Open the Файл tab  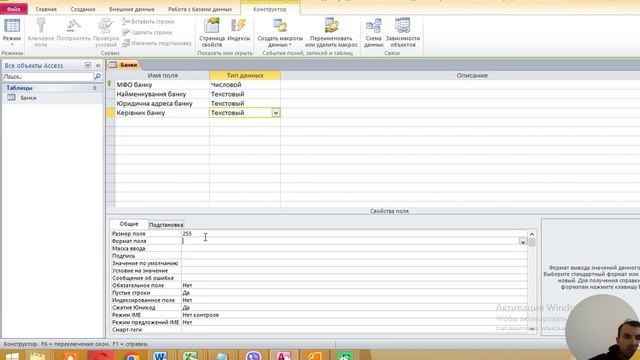(x=13, y=9)
